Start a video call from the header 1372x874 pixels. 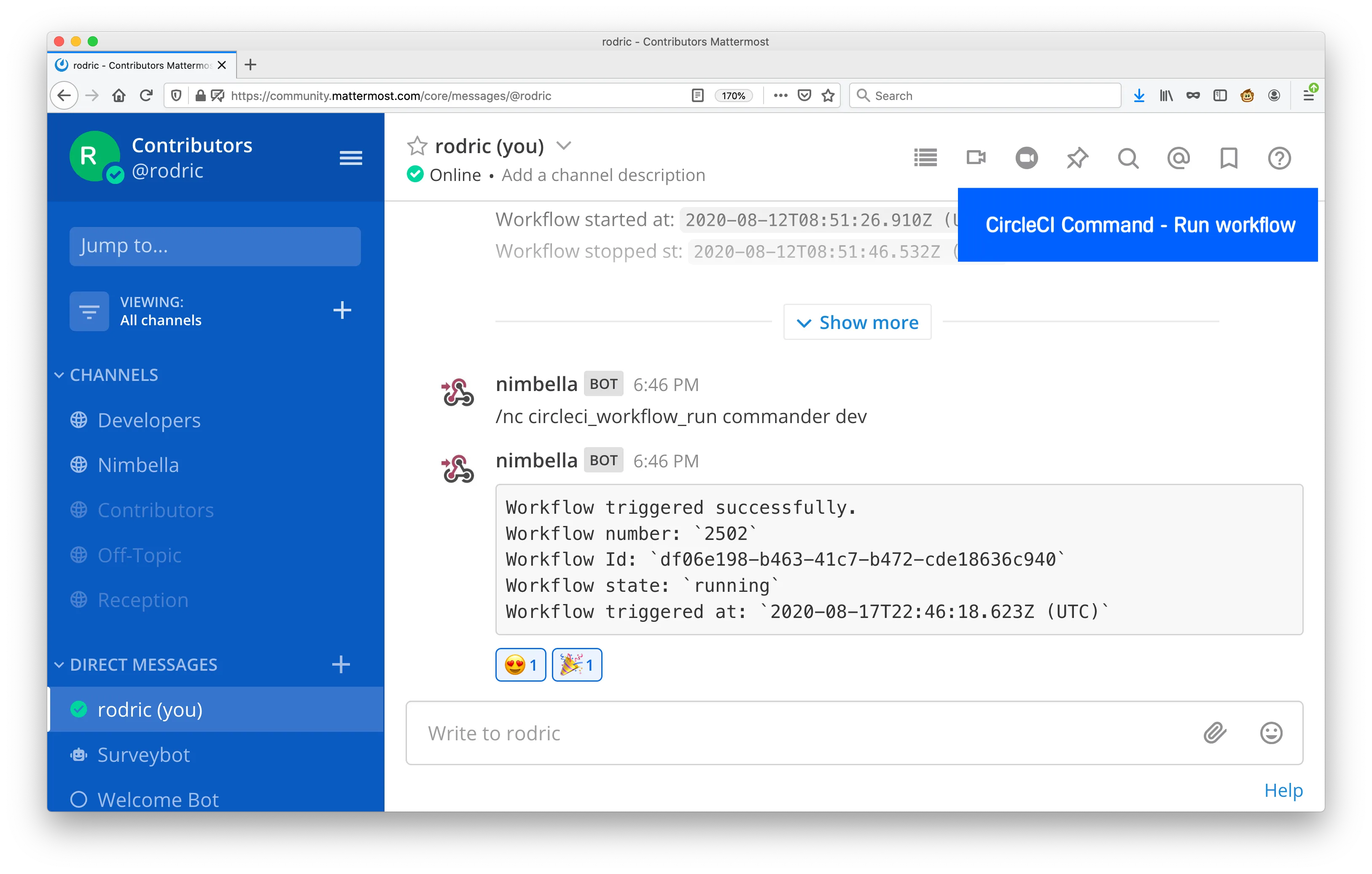(976, 158)
